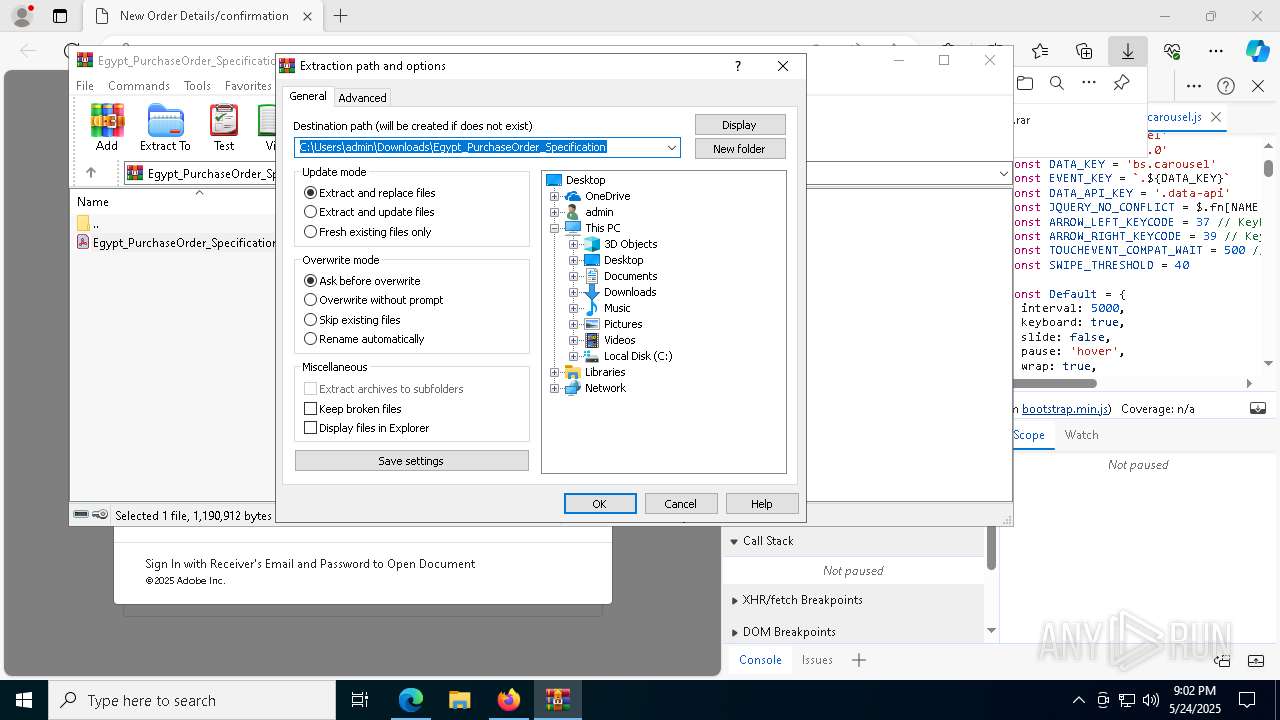Open Microsoft Edge from the taskbar
This screenshot has height=720, width=1280.
411,700
